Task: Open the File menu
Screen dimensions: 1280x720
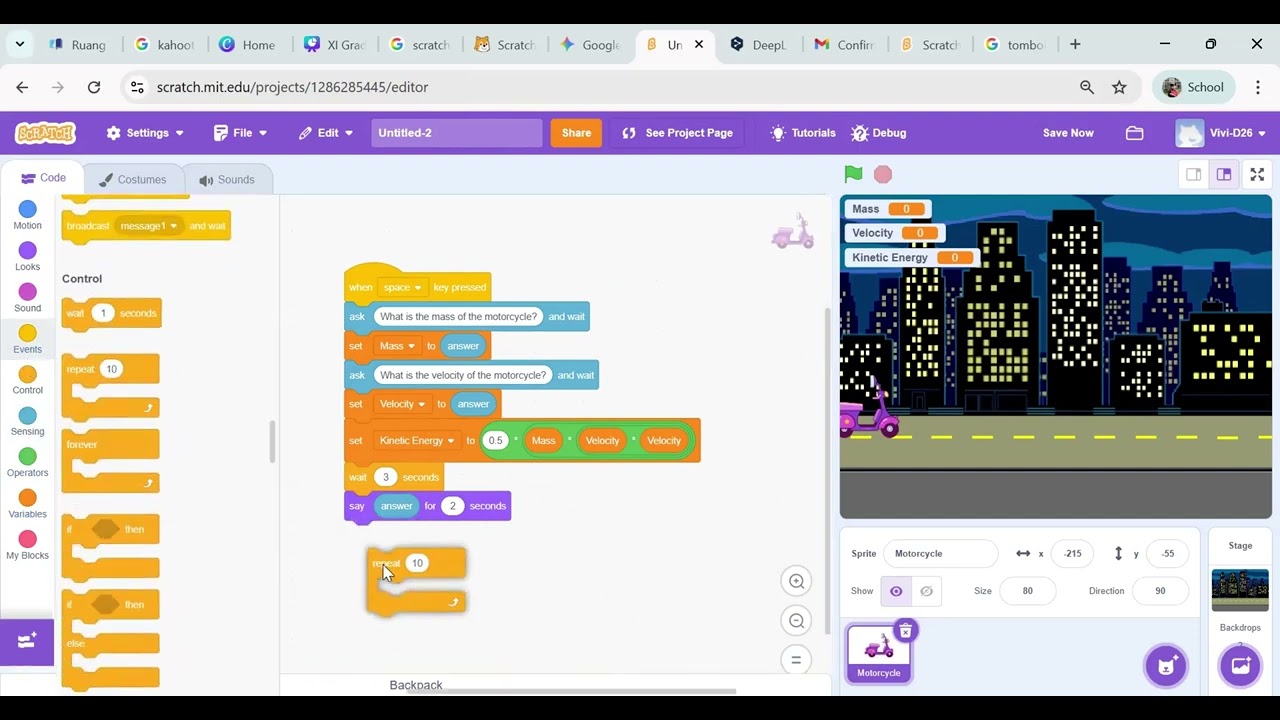Action: coord(241,133)
